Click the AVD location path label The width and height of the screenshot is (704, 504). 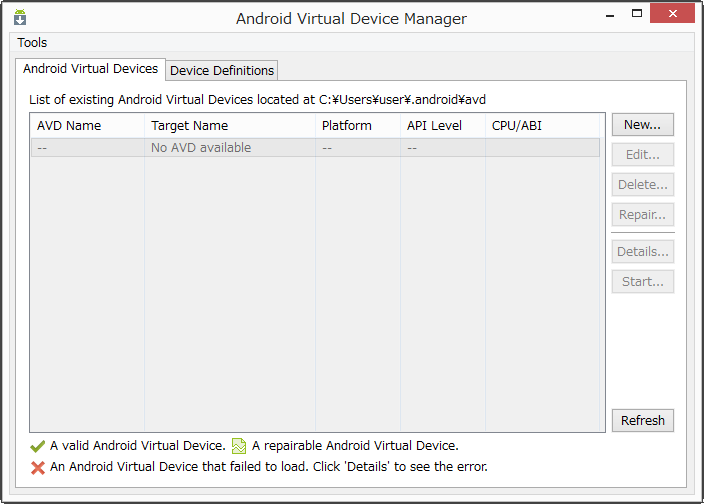point(257,100)
